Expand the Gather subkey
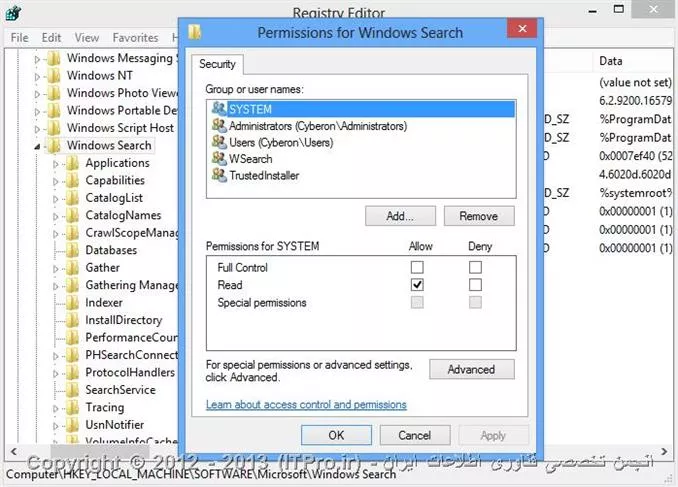This screenshot has width=678, height=487. (x=55, y=269)
